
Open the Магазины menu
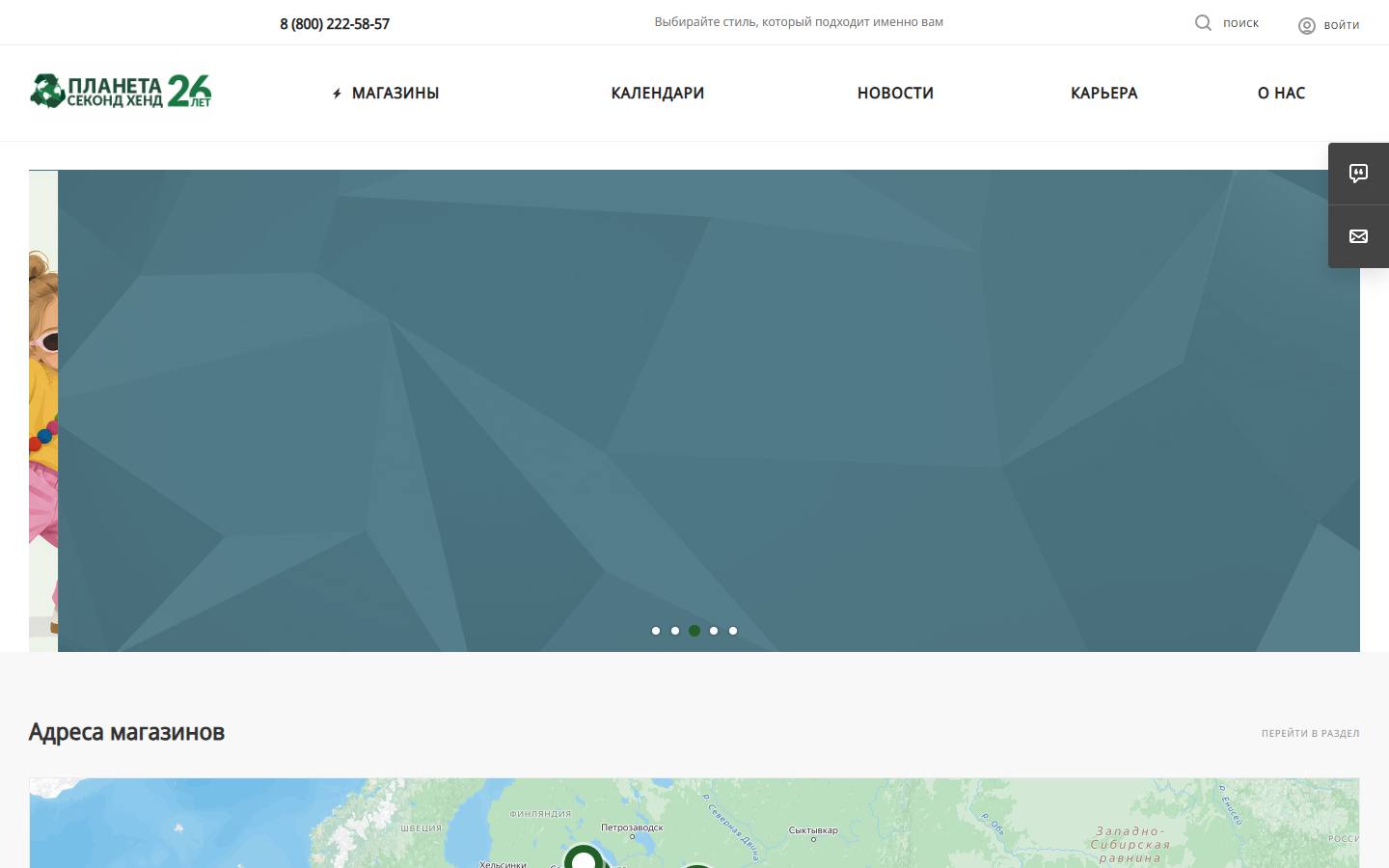point(395,93)
